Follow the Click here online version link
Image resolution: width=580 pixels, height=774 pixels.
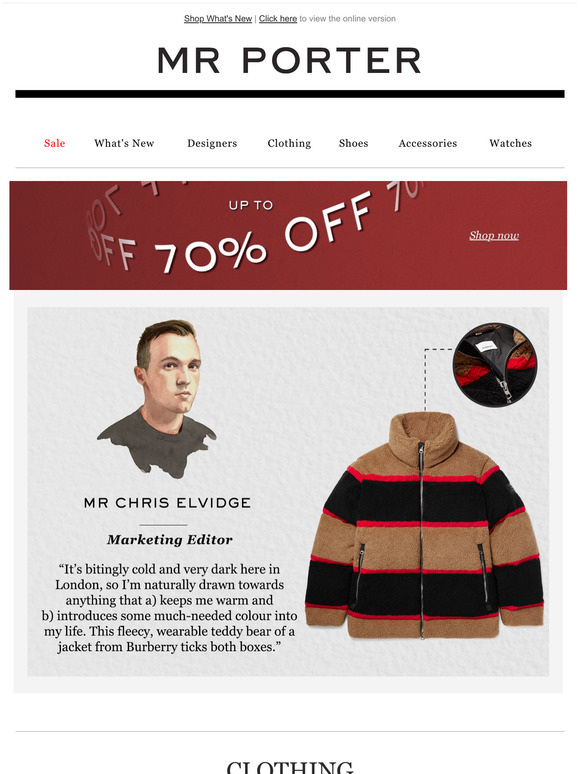(x=278, y=19)
